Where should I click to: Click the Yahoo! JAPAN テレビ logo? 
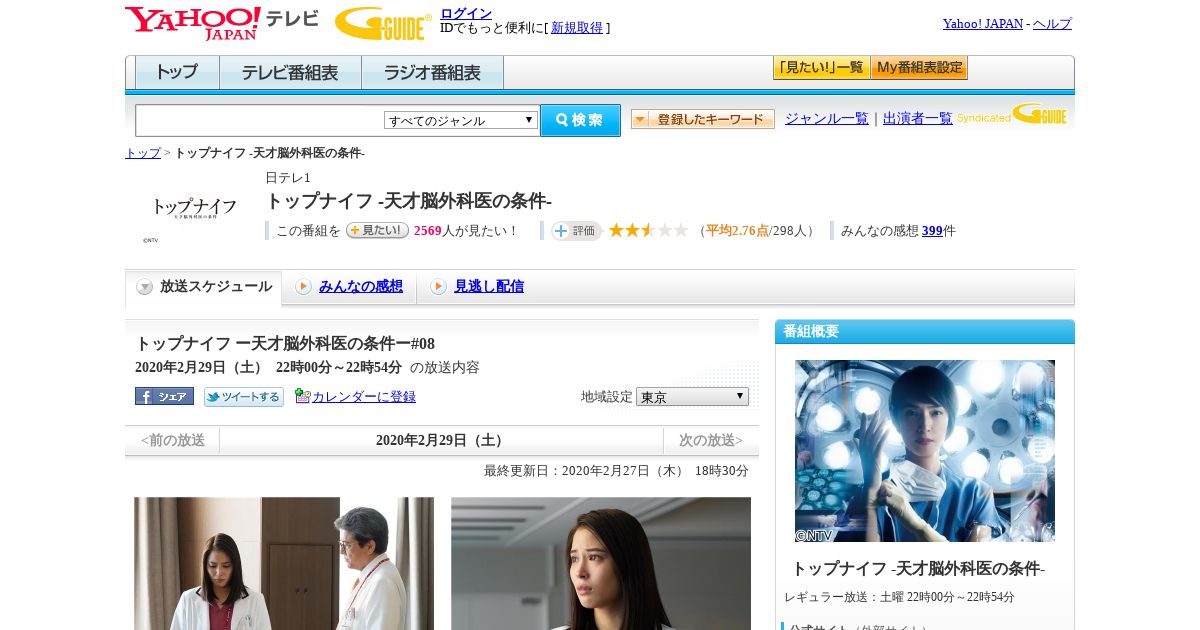click(222, 23)
